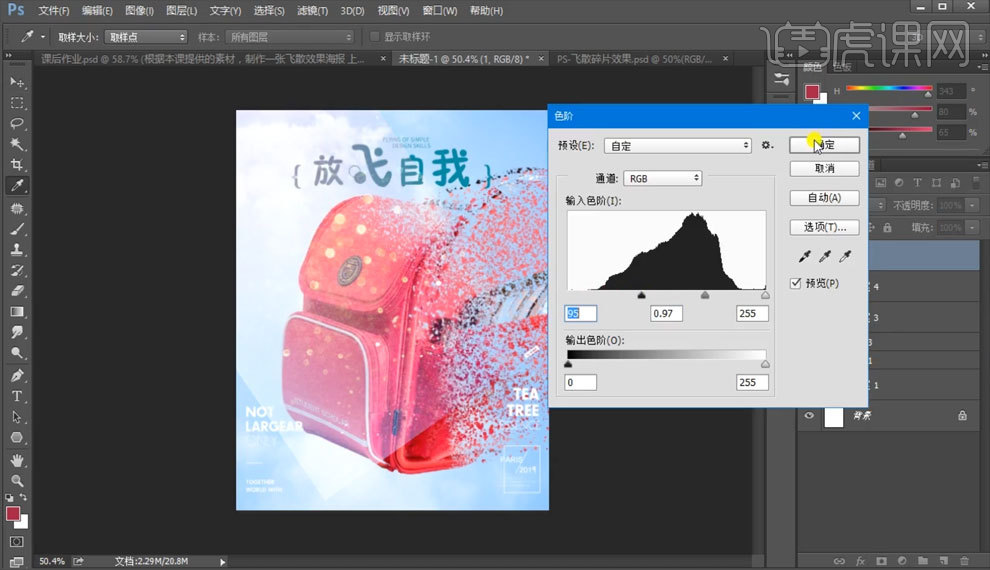Select the Smudge tool
The image size is (990, 570).
[17, 333]
